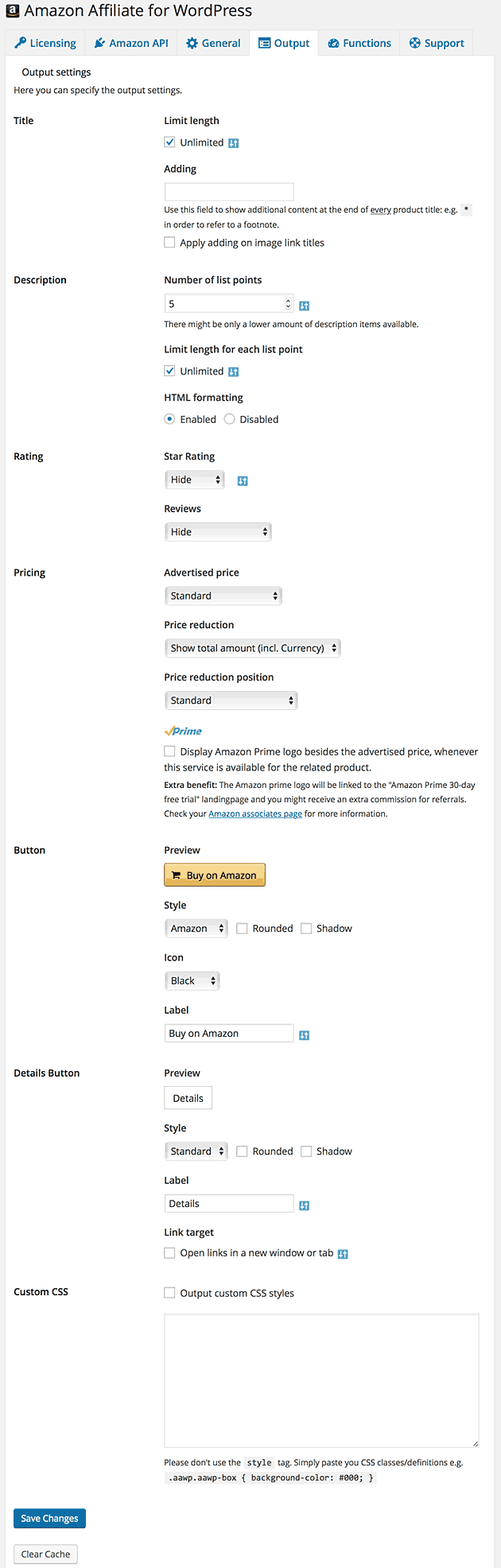
Task: Click the plug icon on Amazon API tab
Action: tap(99, 43)
